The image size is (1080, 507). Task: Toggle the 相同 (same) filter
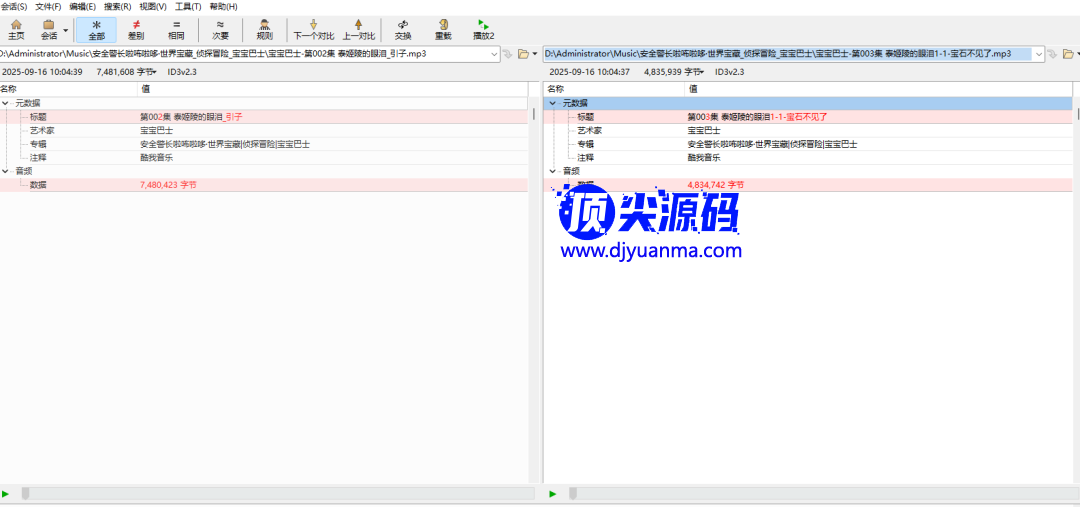(x=176, y=29)
